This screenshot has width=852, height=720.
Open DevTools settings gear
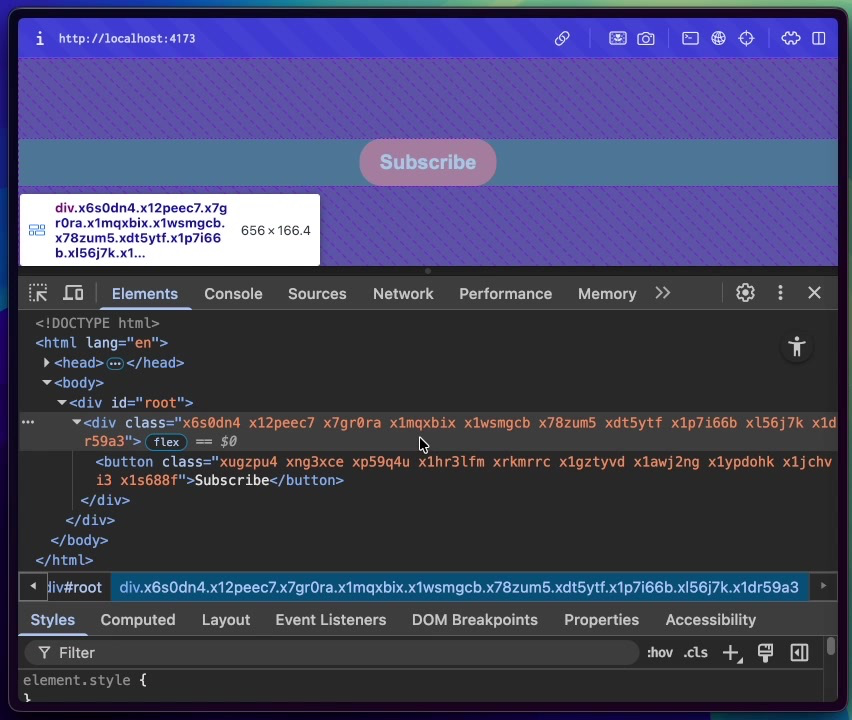click(x=745, y=293)
